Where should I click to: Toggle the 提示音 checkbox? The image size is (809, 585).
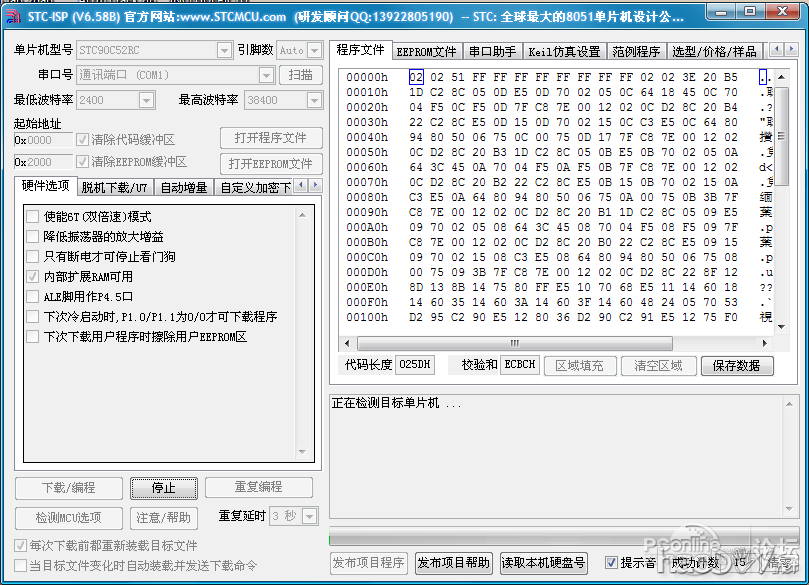[610, 563]
